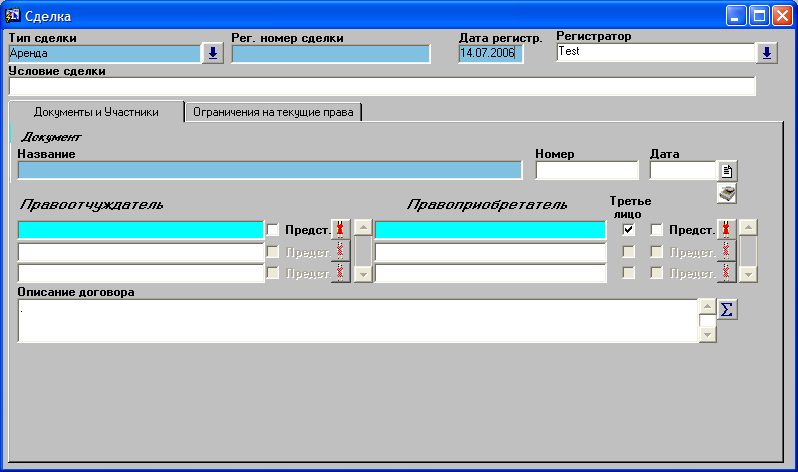Click Правоотчуждатель list scroll down arrow
The height and width of the screenshot is (472, 798).
pyautogui.click(x=363, y=274)
